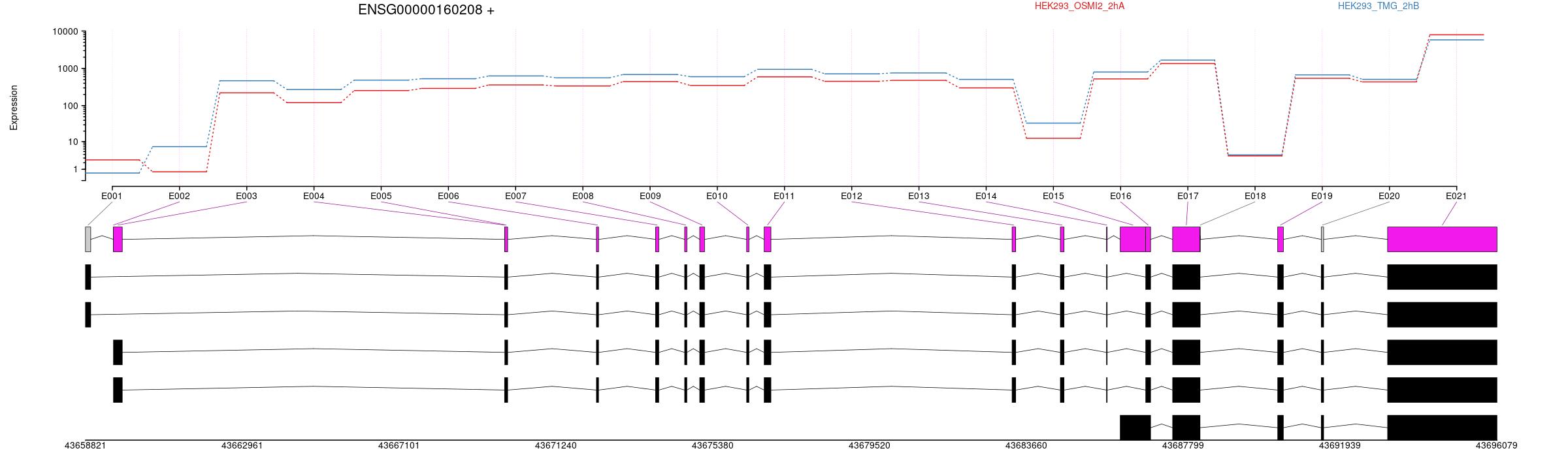Click genomic coordinate 43671240
This screenshot has height=457, width=1568.
pos(555,446)
